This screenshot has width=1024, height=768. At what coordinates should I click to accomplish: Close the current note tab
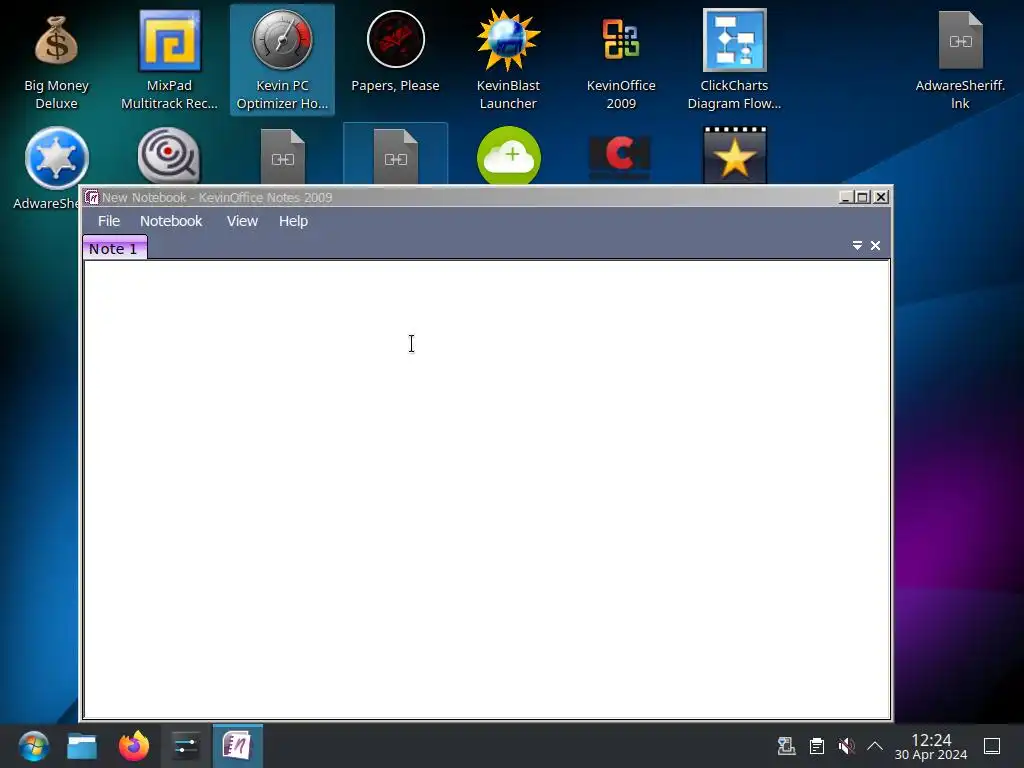point(876,246)
